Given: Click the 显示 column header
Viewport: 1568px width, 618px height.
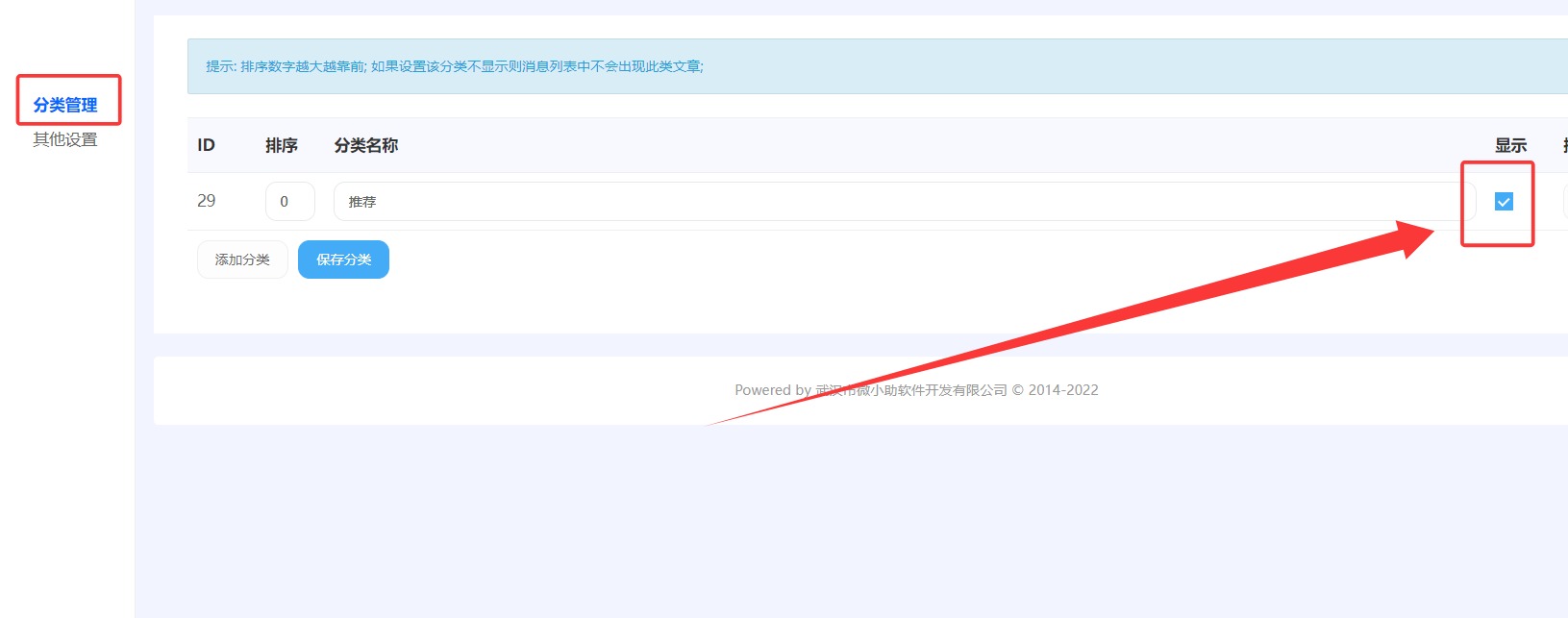Looking at the screenshot, I should point(1510,145).
